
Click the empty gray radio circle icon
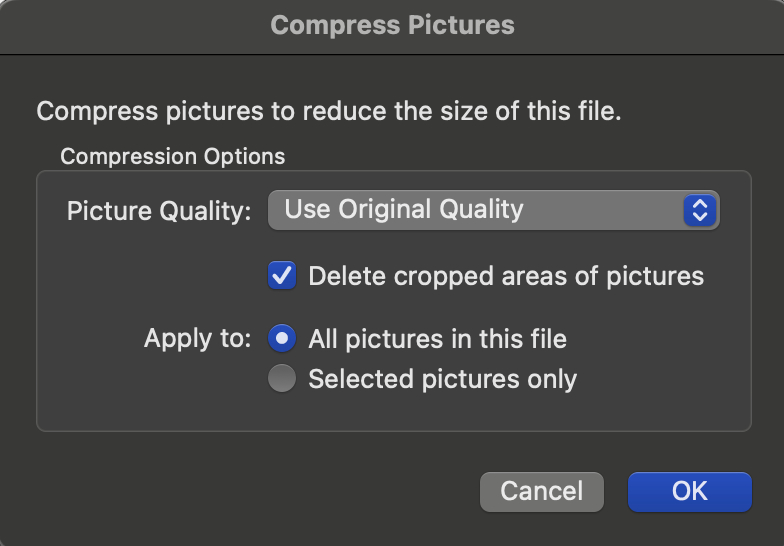tap(283, 380)
